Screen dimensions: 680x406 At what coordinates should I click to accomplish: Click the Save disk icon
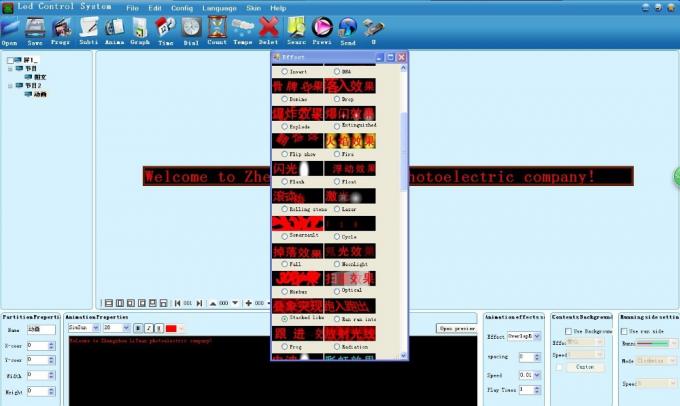point(35,29)
